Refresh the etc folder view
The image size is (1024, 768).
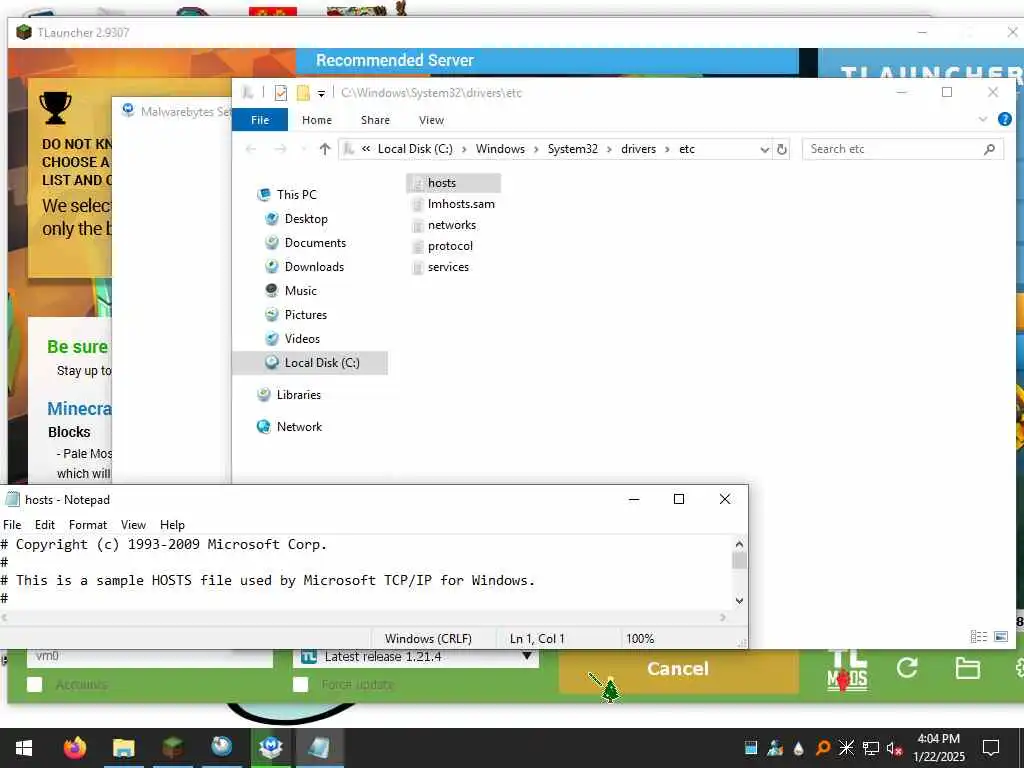782,150
